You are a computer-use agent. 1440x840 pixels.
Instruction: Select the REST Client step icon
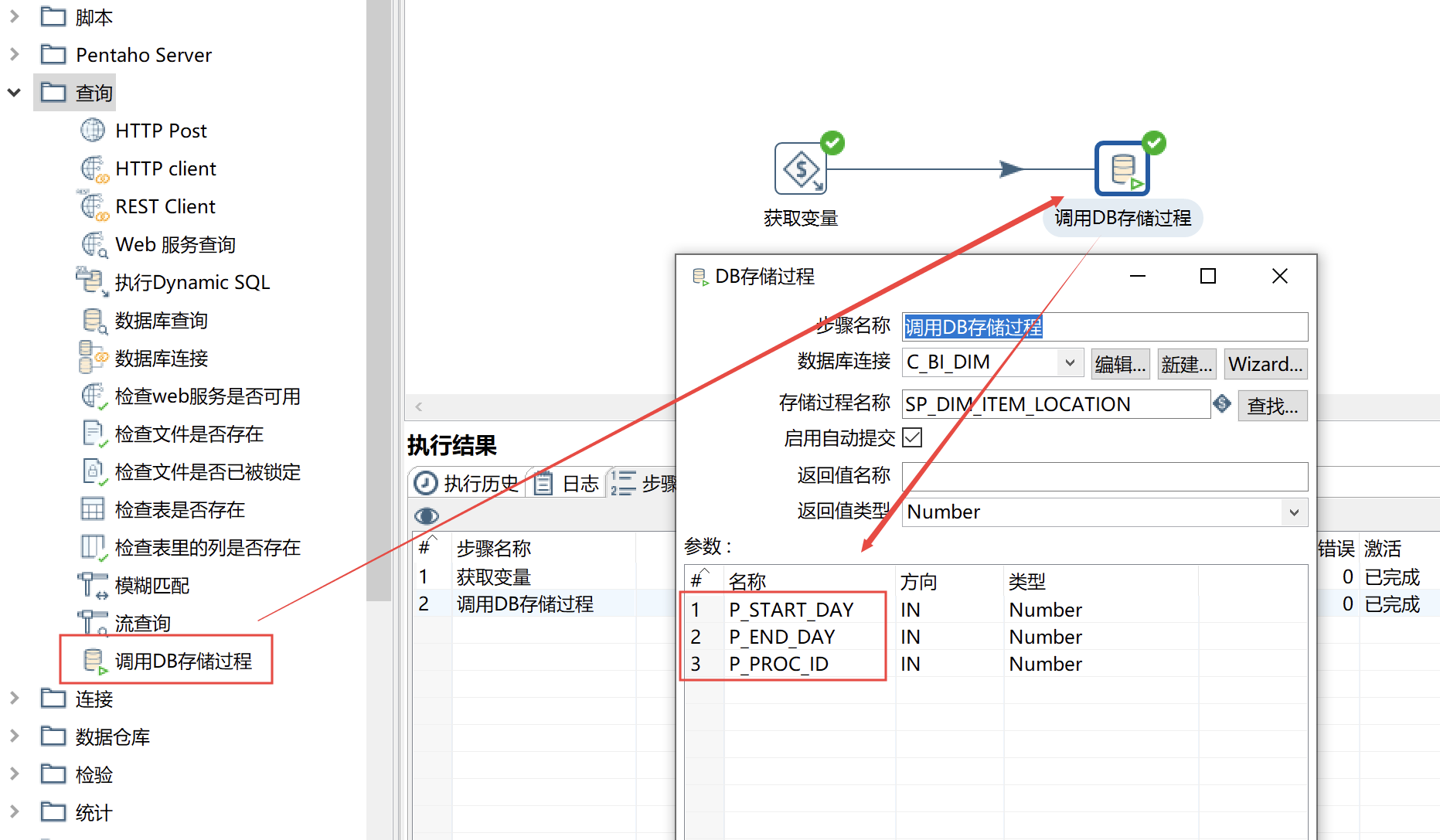pos(94,206)
